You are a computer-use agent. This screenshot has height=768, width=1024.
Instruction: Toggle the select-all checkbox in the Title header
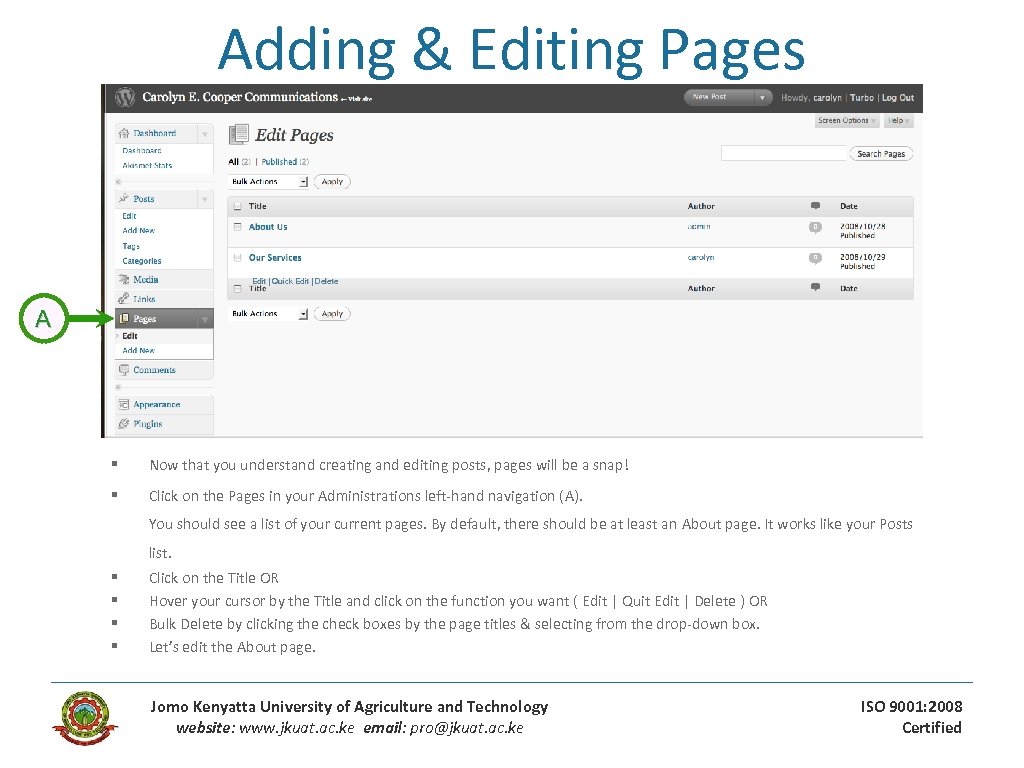pyautogui.click(x=237, y=206)
